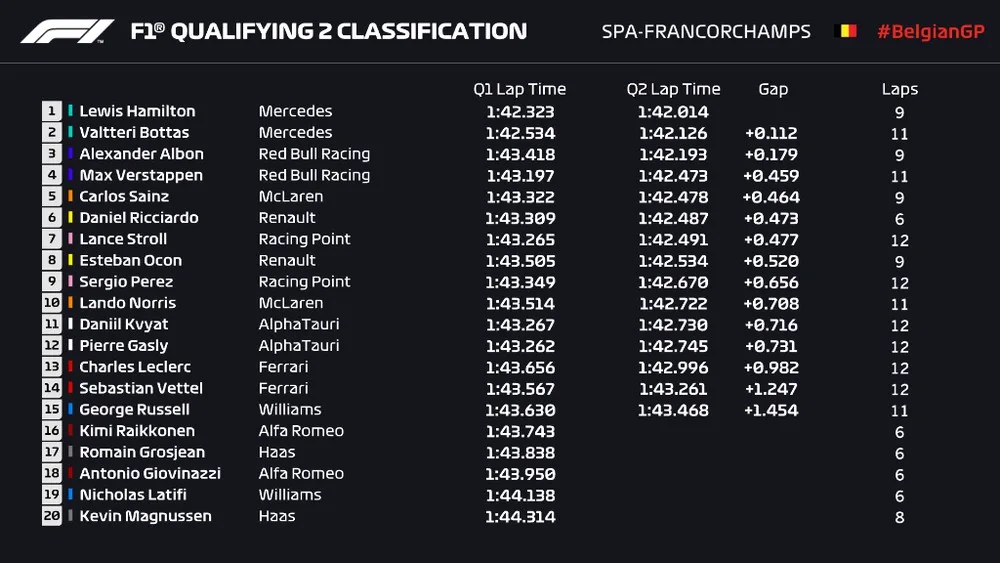
Task: Click Mercedes teal color bar beside Hamilton
Action: click(x=70, y=111)
